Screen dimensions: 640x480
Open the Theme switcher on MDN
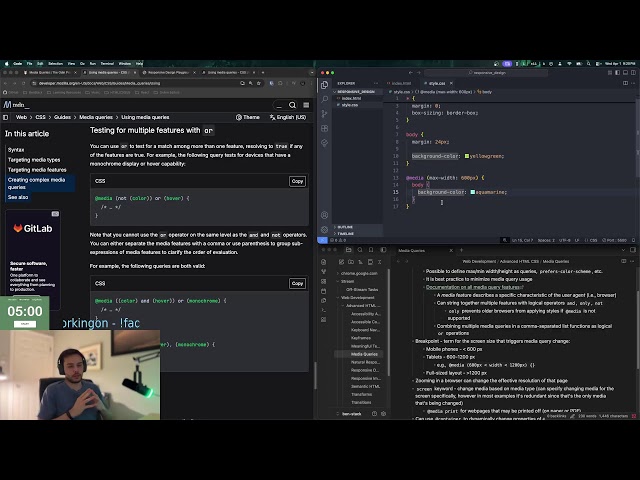click(x=248, y=117)
